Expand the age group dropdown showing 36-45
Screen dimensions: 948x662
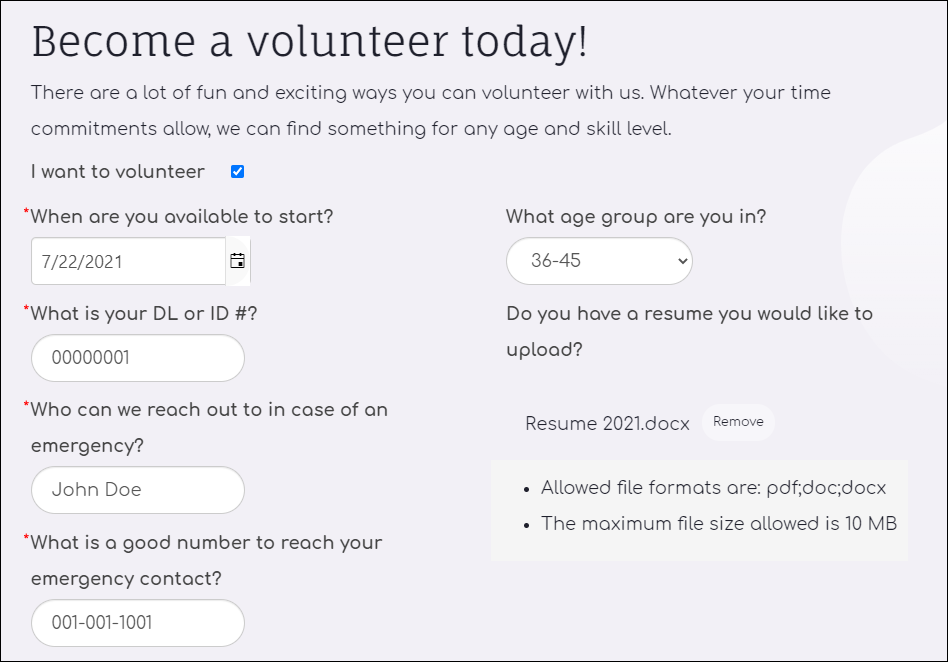click(x=599, y=261)
